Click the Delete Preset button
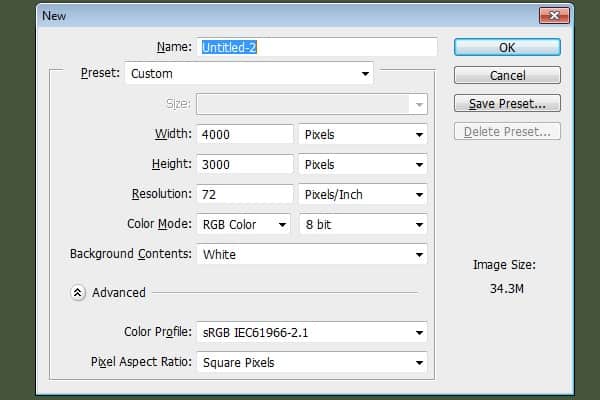600x400 pixels. [x=507, y=131]
